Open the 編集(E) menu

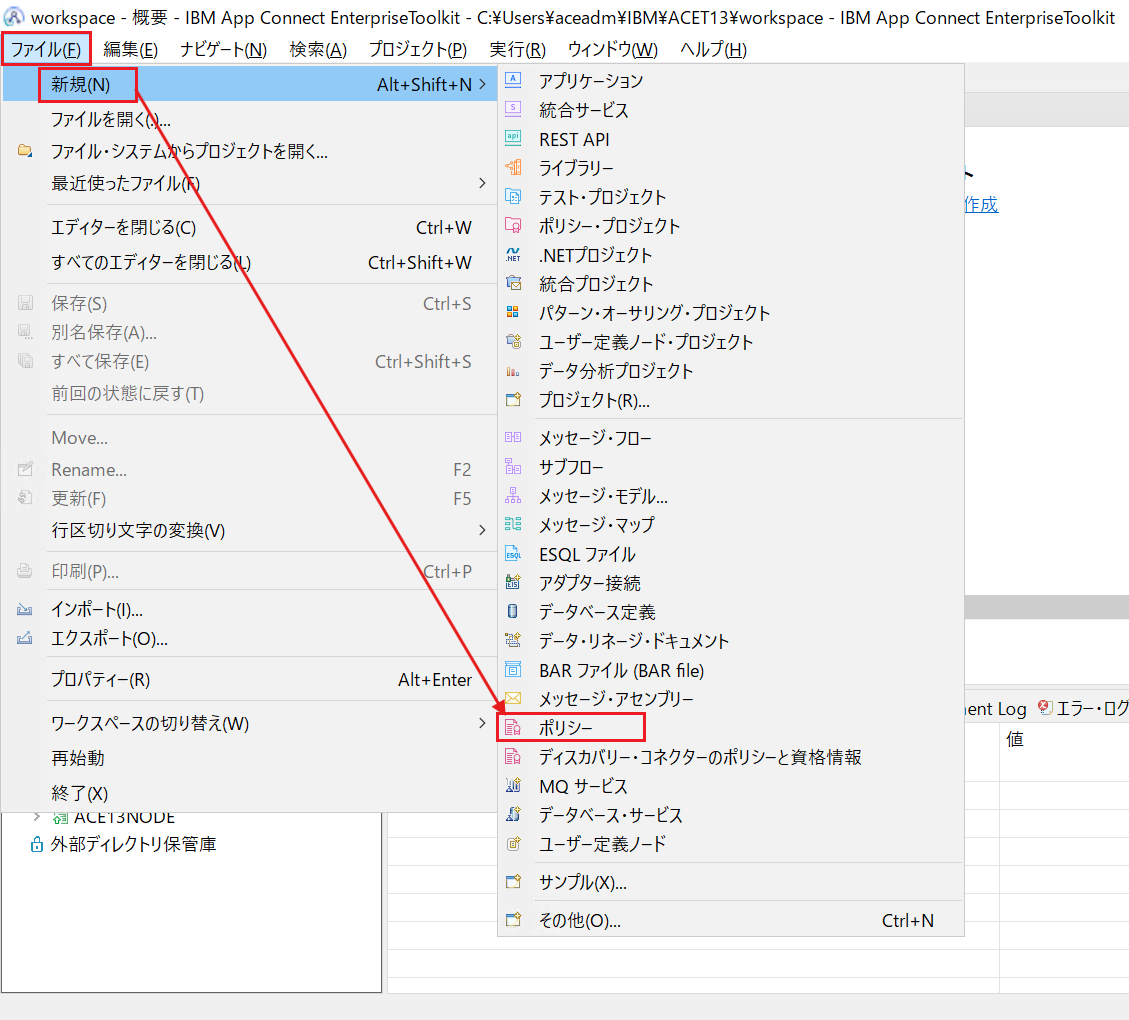130,49
